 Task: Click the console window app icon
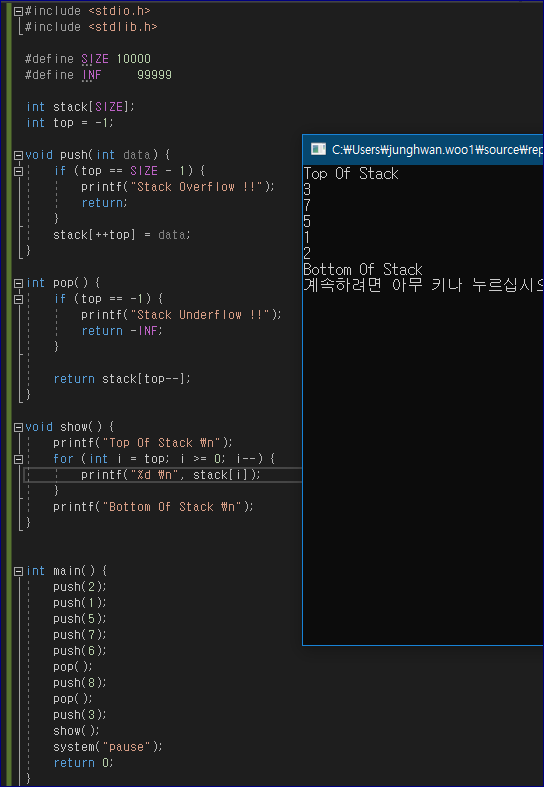click(318, 149)
